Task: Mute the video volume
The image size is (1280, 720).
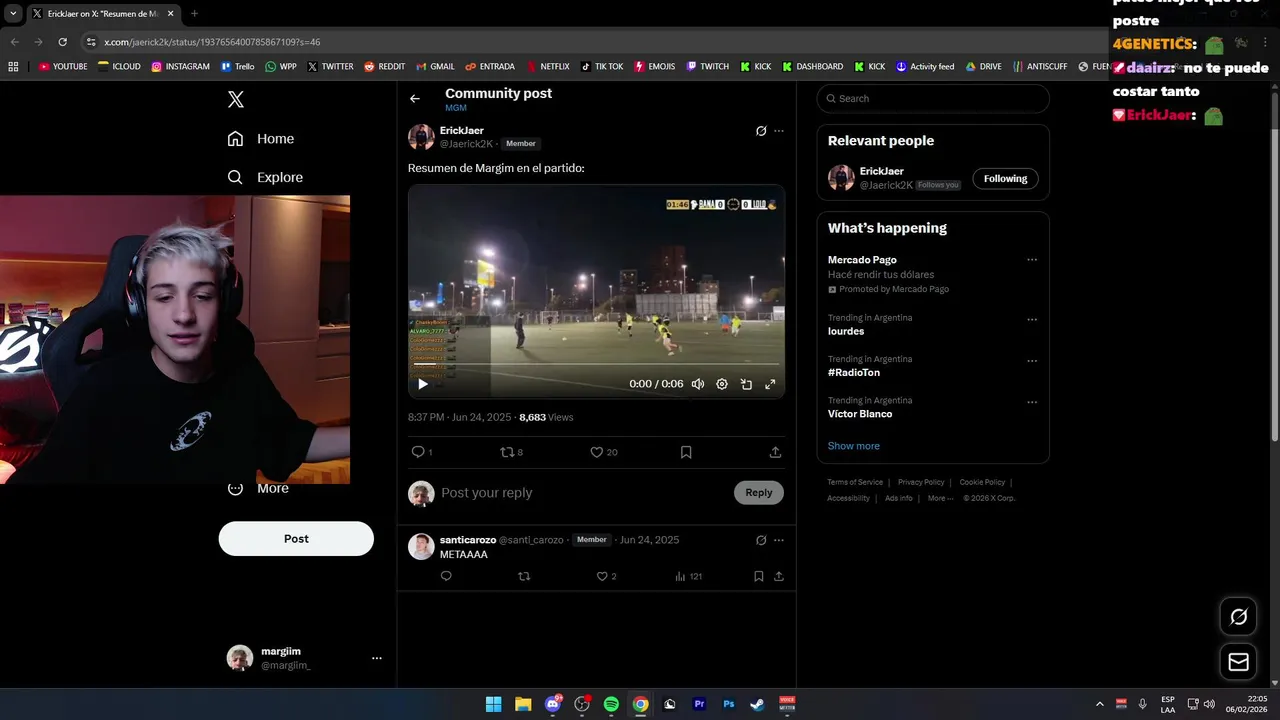Action: click(x=698, y=384)
